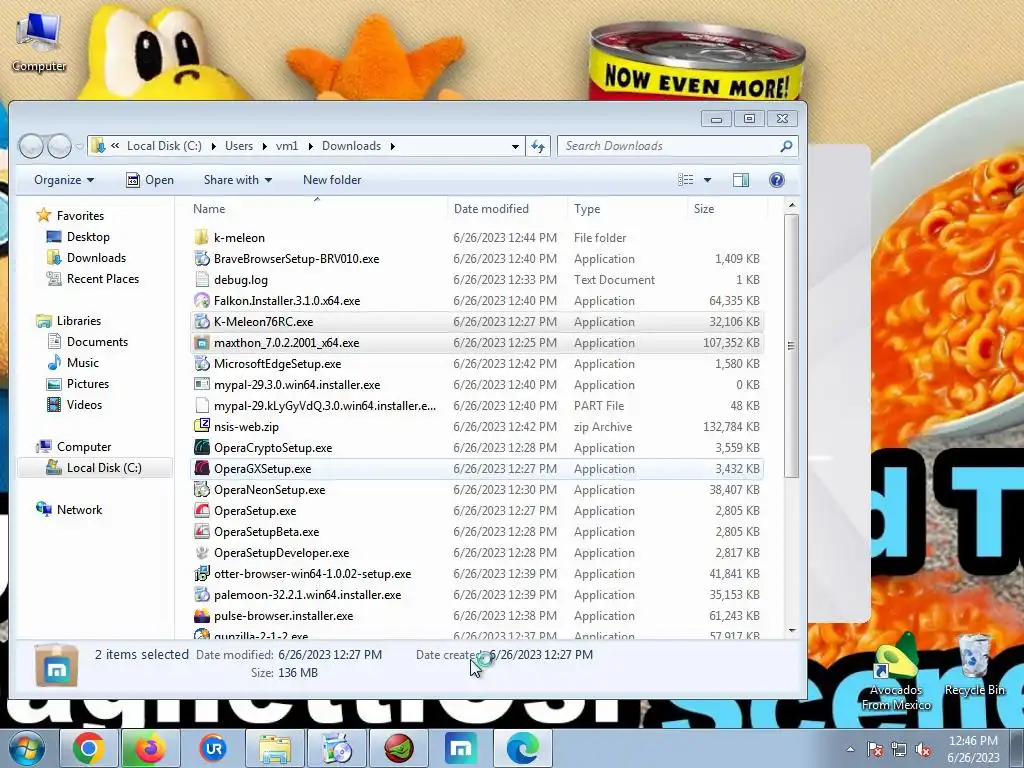This screenshot has width=1024, height=768.
Task: Open the Organize dropdown menu
Action: [x=63, y=180]
